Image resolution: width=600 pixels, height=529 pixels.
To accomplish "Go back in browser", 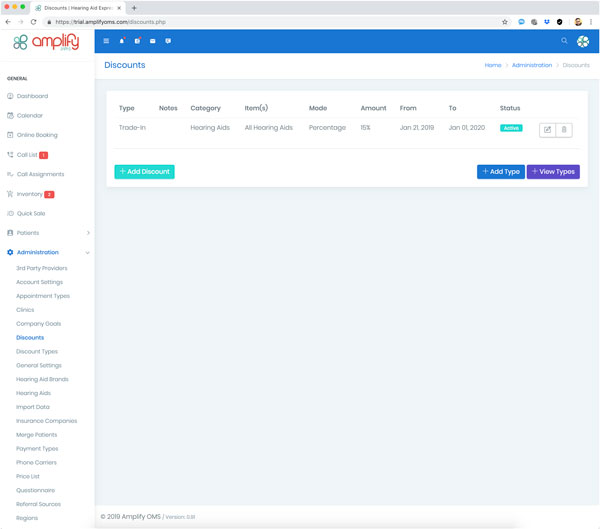I will click(x=8, y=22).
